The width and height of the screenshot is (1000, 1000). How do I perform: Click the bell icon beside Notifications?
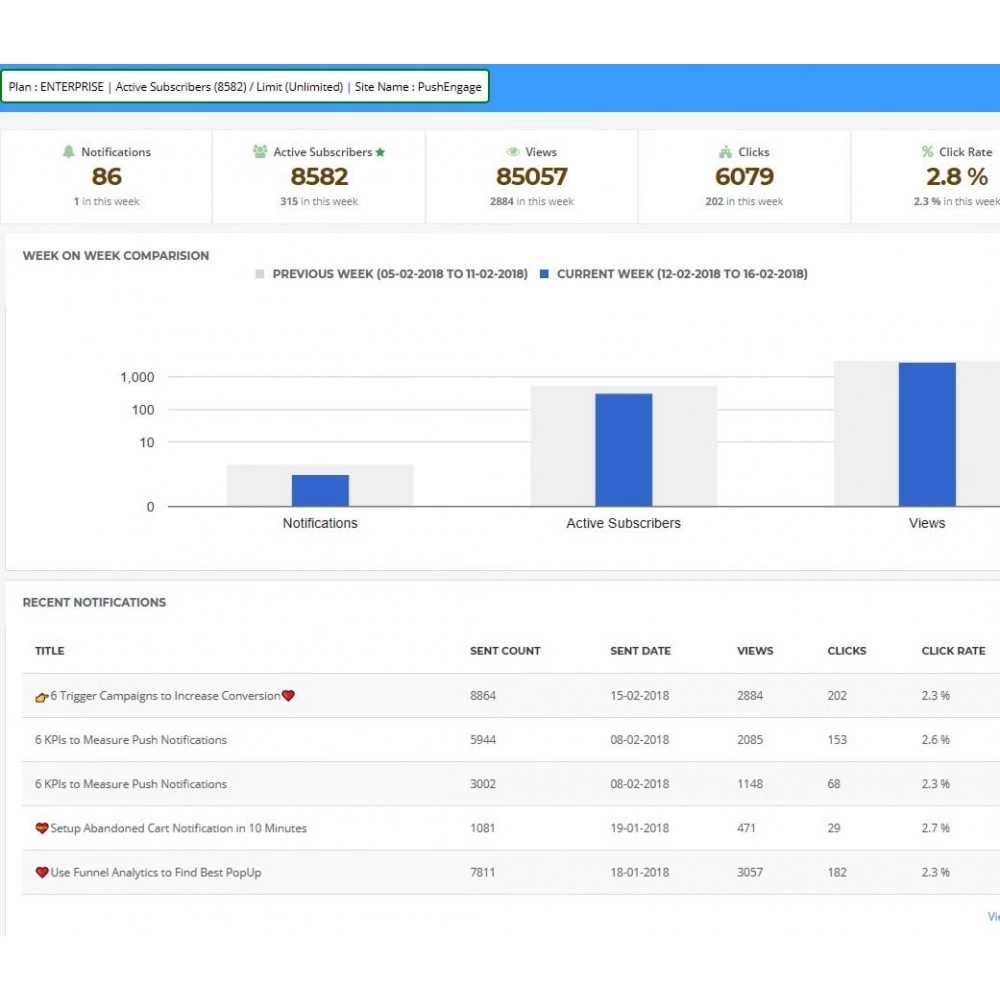click(68, 151)
